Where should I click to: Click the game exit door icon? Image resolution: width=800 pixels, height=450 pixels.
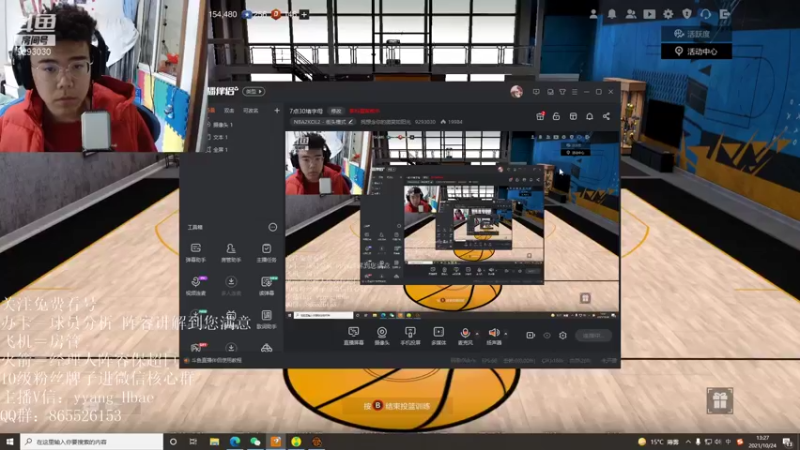pos(724,14)
